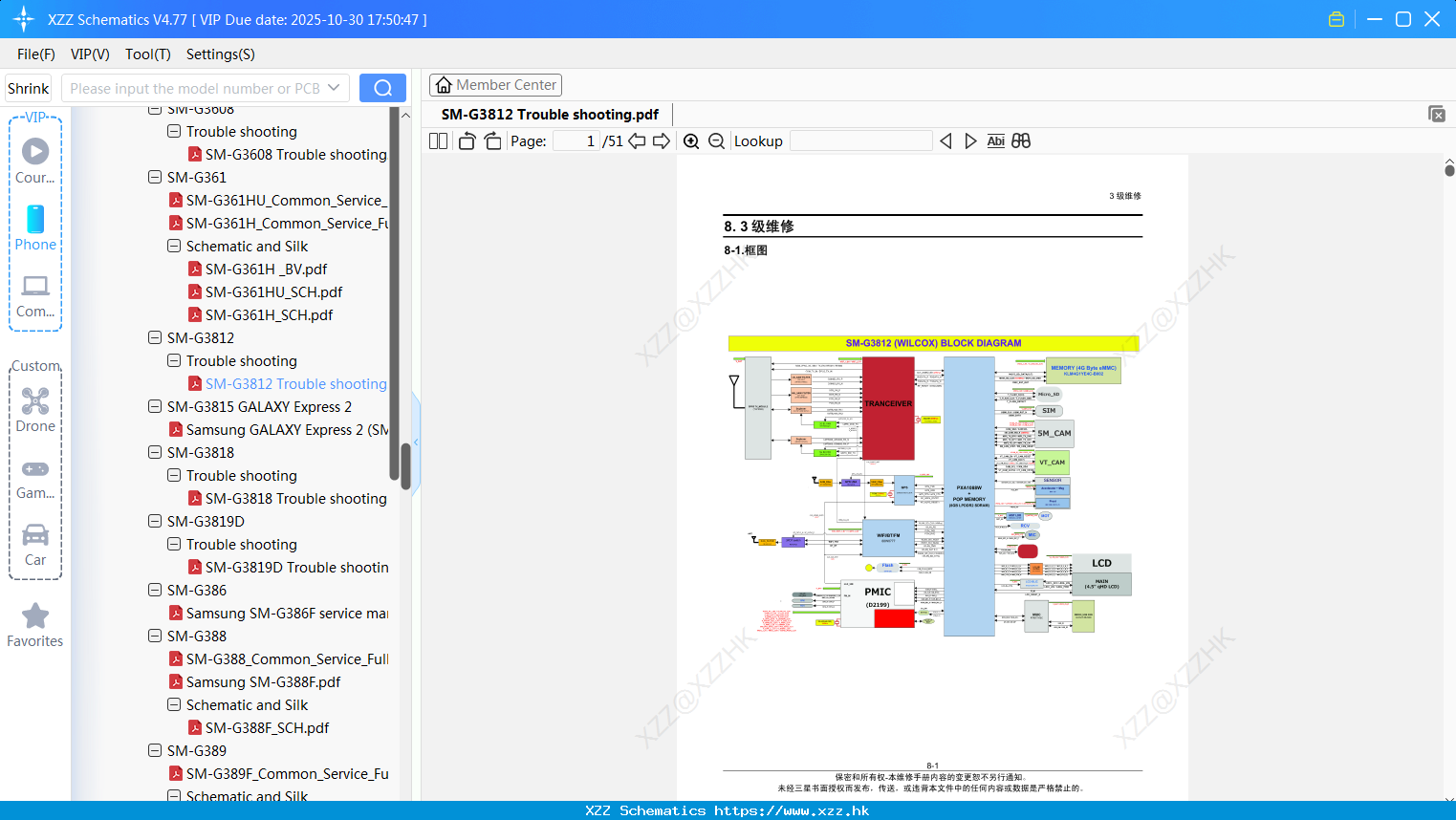Image resolution: width=1456 pixels, height=820 pixels.
Task: Go to the previous page
Action: (637, 141)
